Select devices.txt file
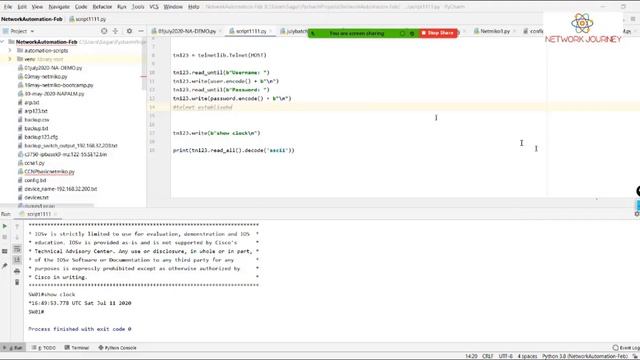 pyautogui.click(x=36, y=198)
